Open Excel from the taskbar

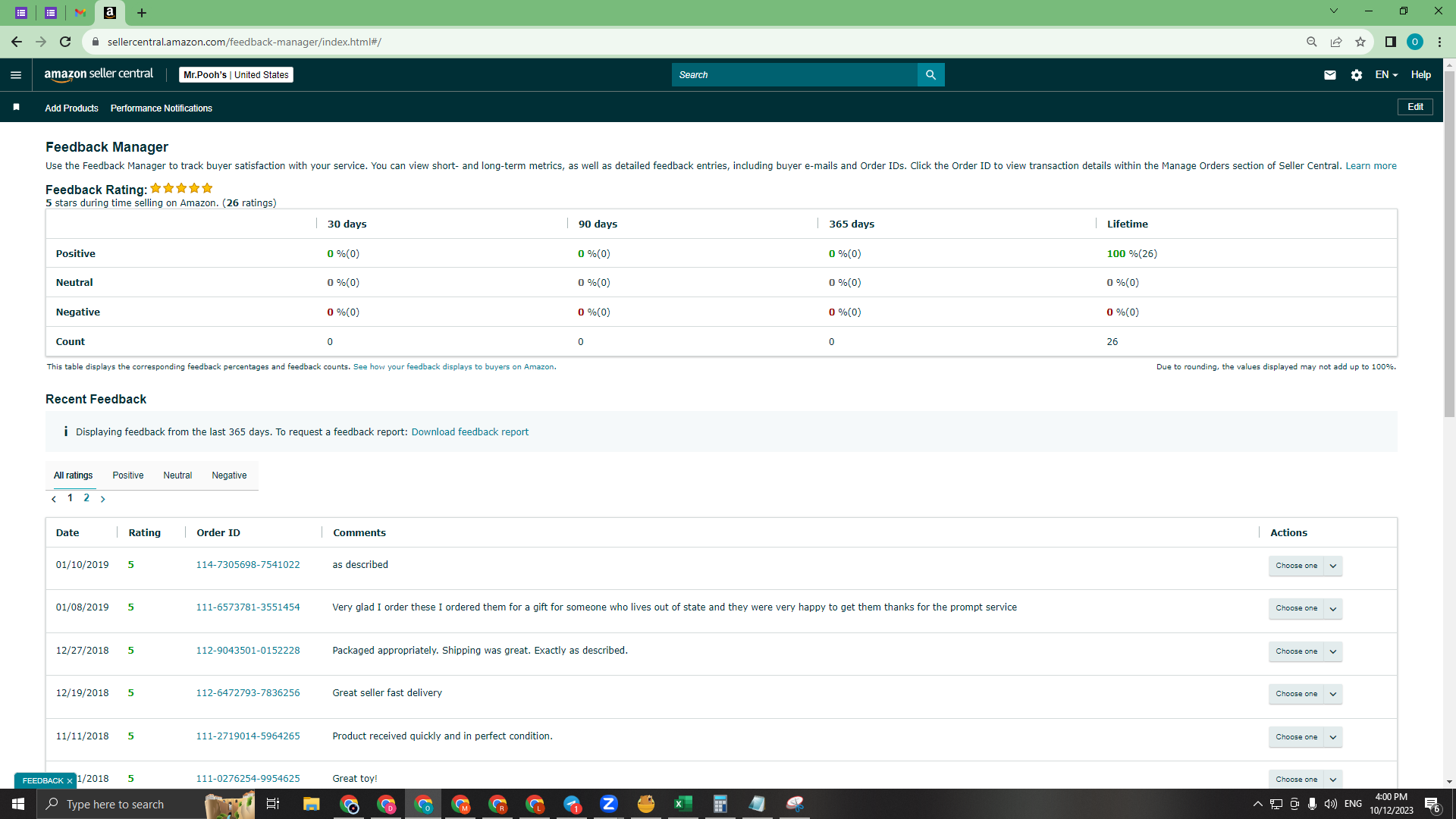click(x=682, y=804)
